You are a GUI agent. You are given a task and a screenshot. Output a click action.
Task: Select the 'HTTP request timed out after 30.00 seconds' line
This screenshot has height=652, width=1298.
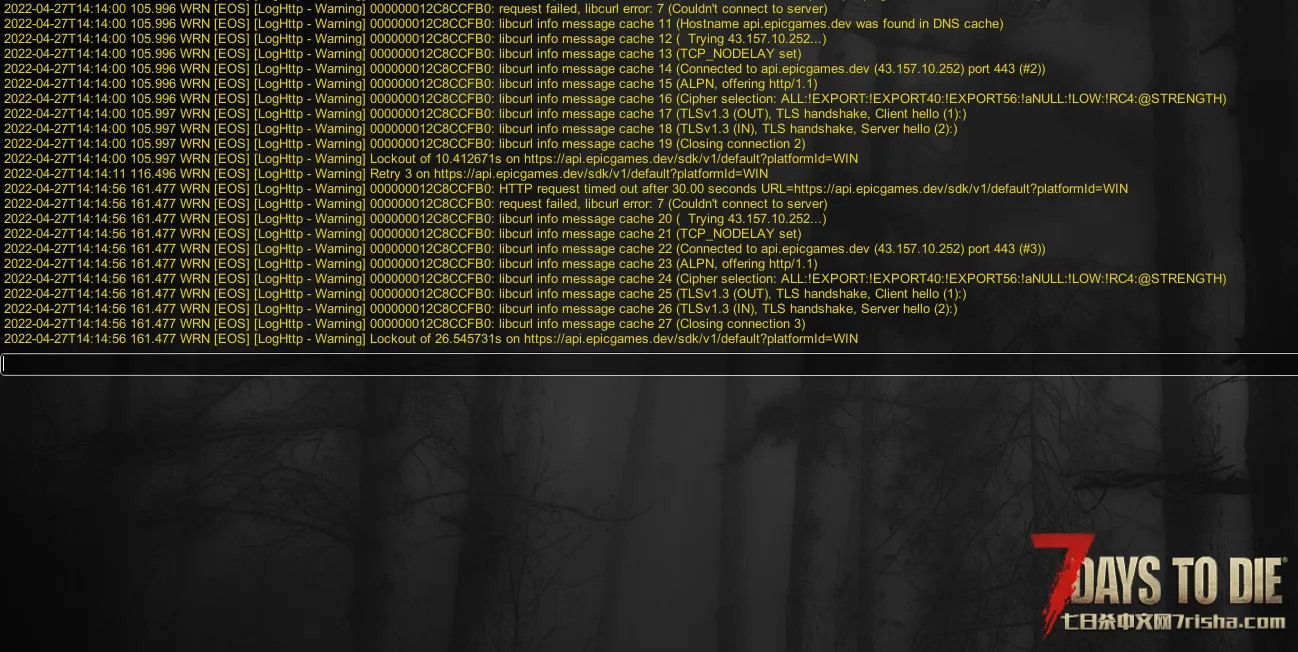566,189
